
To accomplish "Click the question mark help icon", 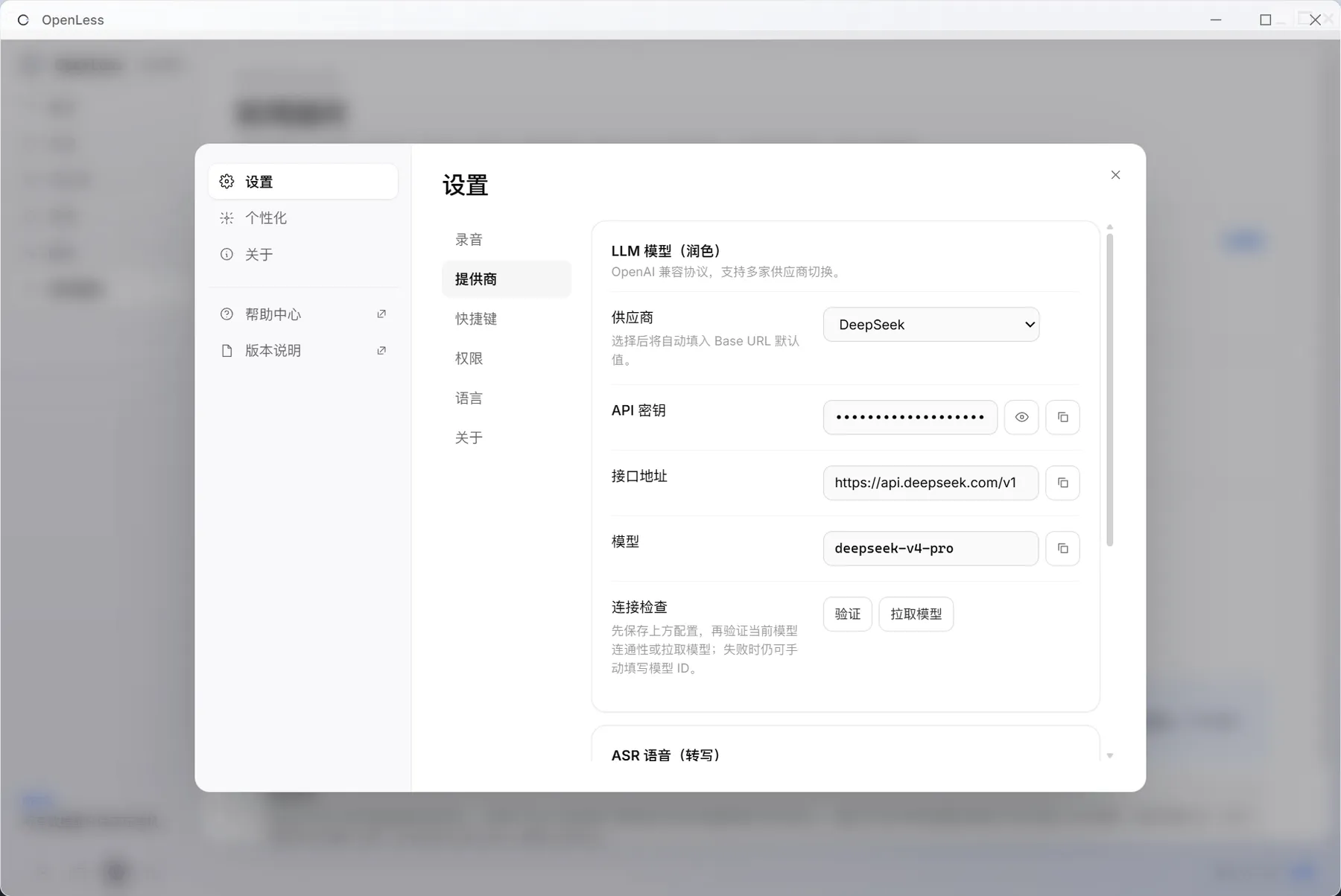I will point(226,314).
